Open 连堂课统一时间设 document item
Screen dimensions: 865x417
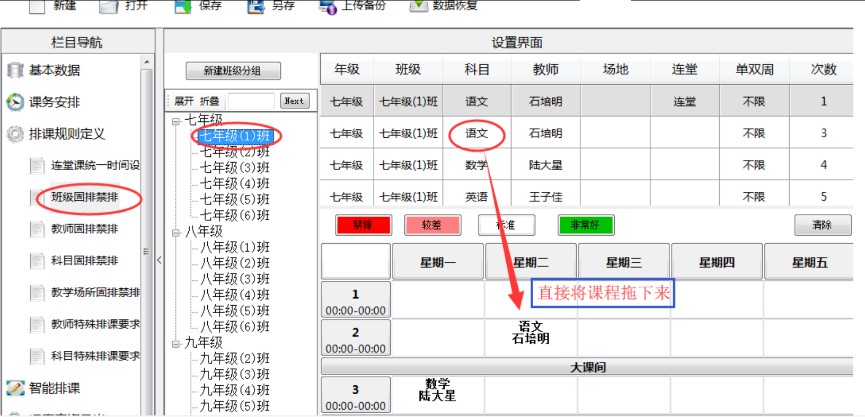(95, 165)
